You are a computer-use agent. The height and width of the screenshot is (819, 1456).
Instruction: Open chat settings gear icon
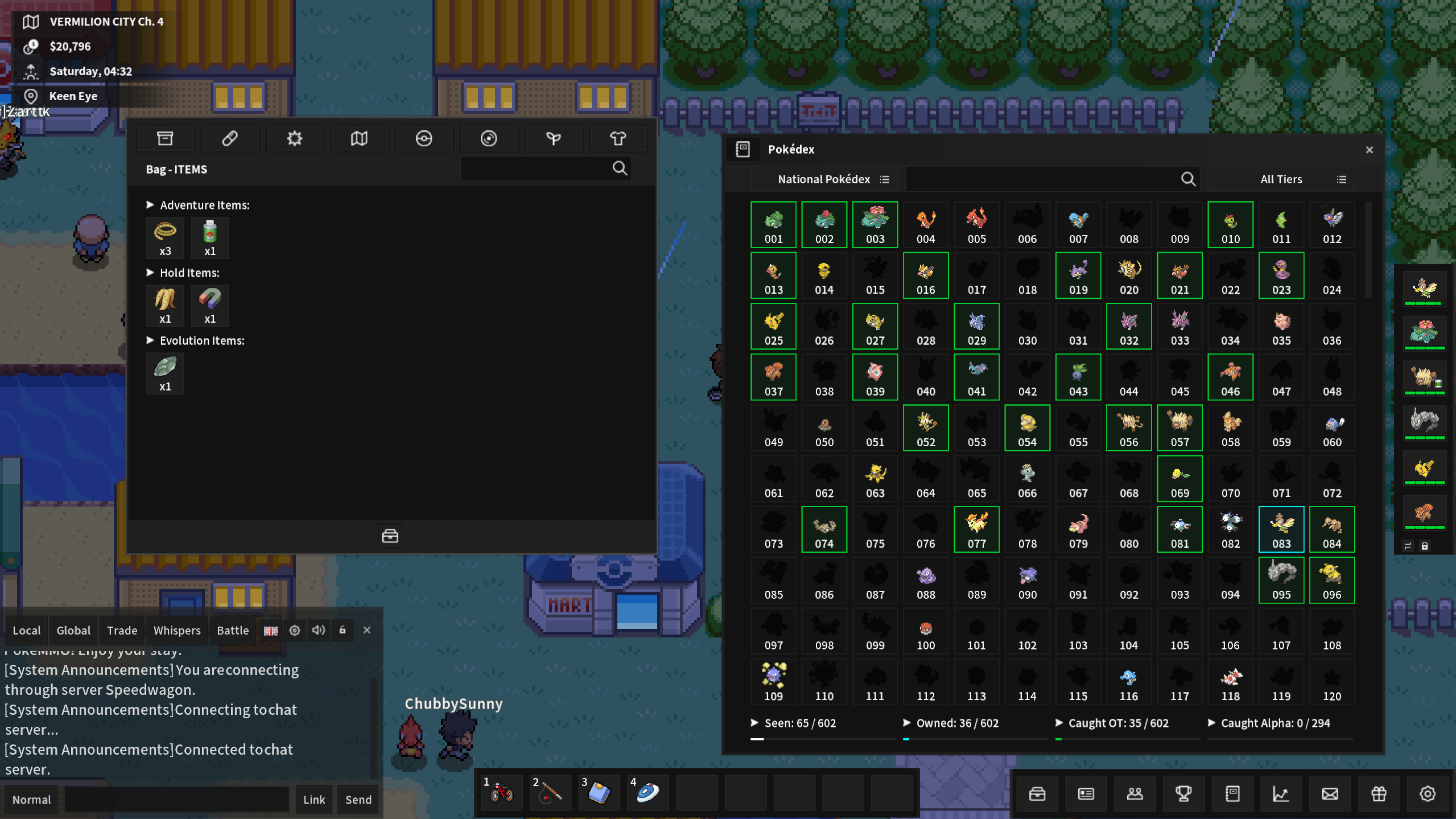pos(294,630)
